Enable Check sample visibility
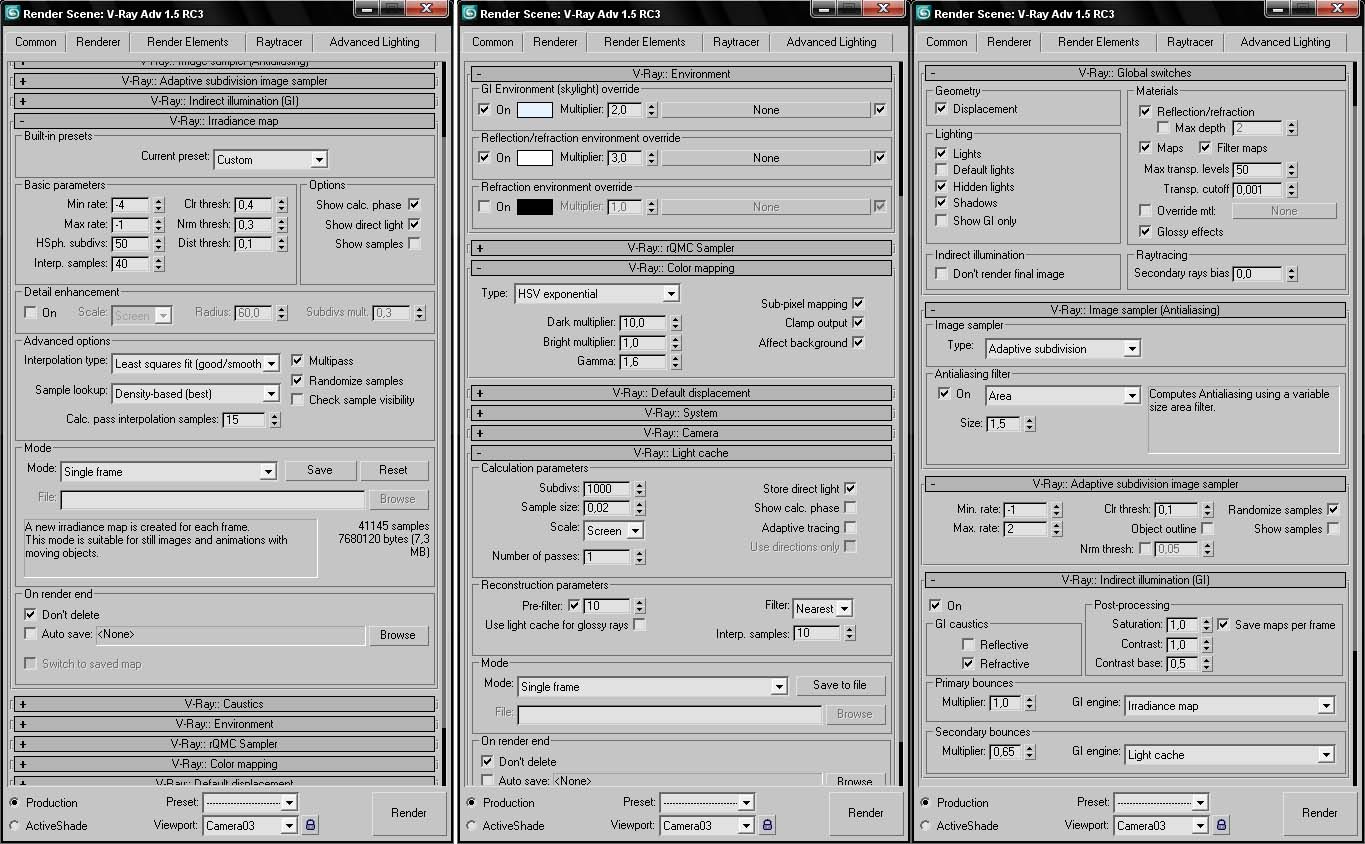 (298, 399)
